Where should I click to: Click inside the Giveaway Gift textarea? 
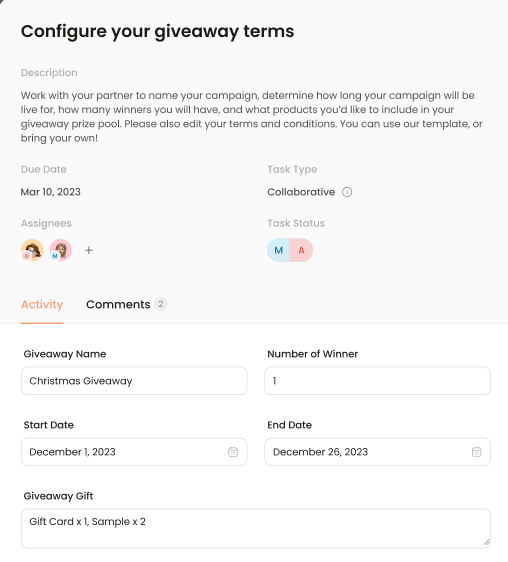coord(256,528)
